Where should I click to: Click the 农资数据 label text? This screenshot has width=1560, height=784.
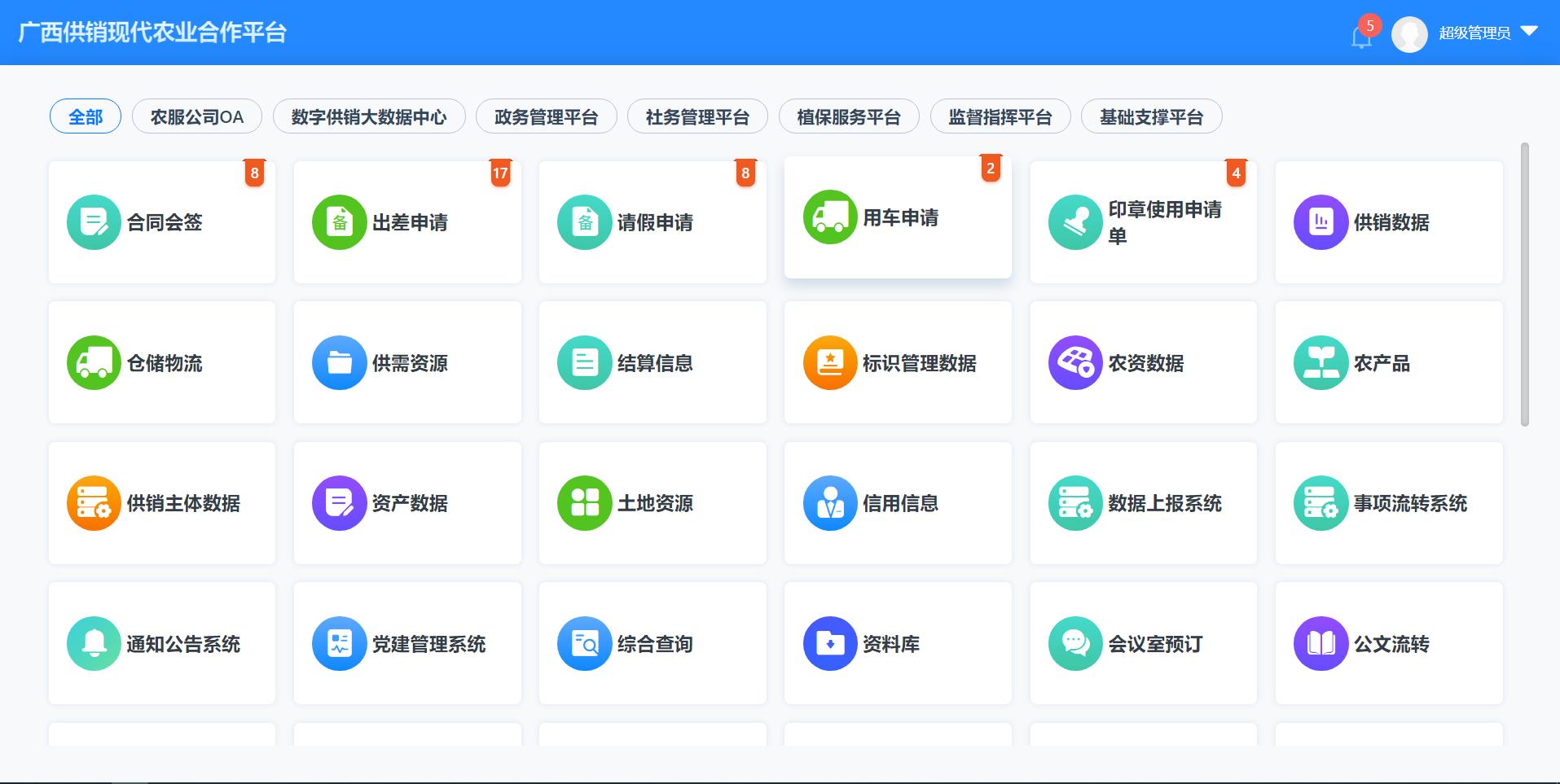click(1146, 363)
